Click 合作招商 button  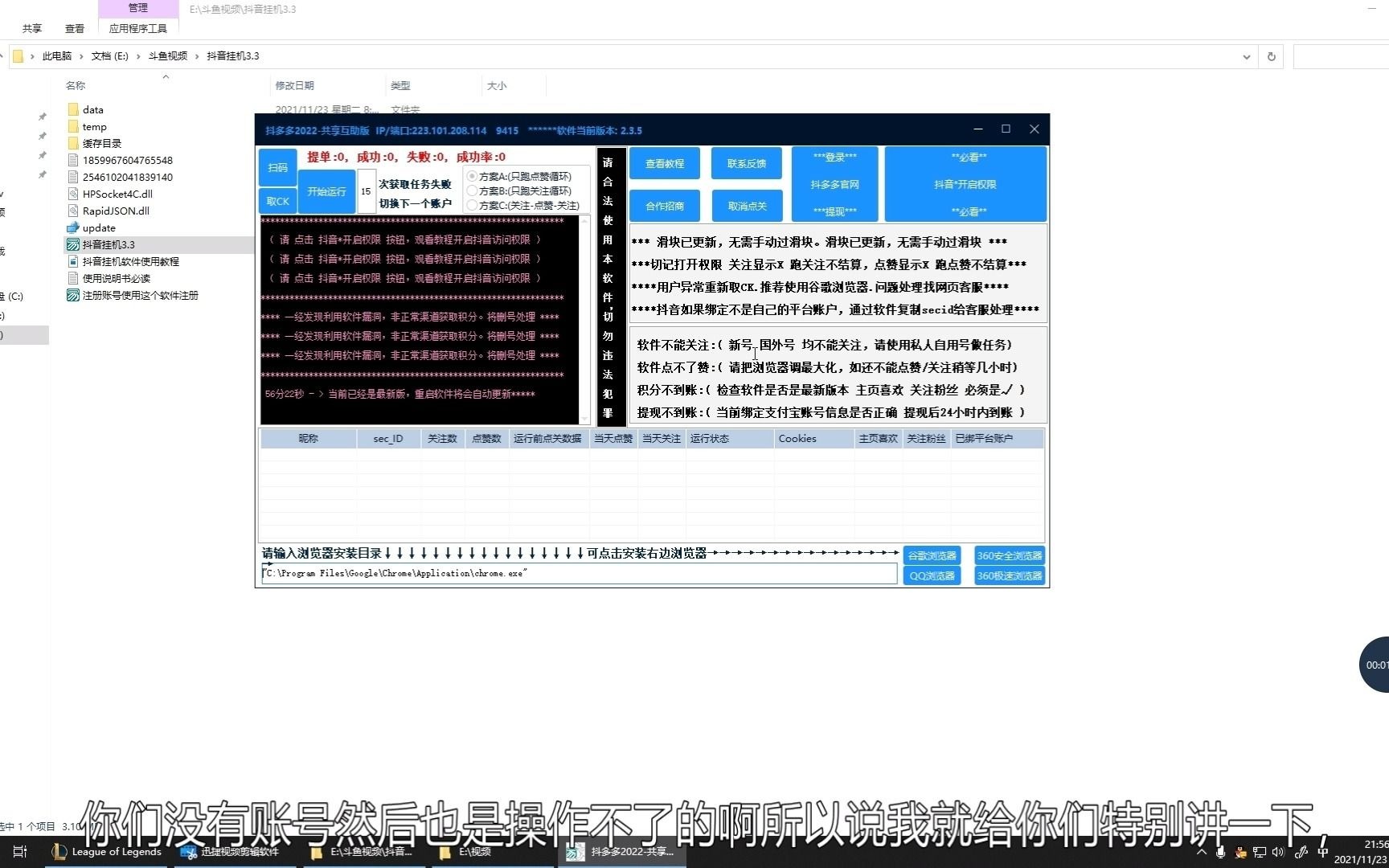(665, 206)
